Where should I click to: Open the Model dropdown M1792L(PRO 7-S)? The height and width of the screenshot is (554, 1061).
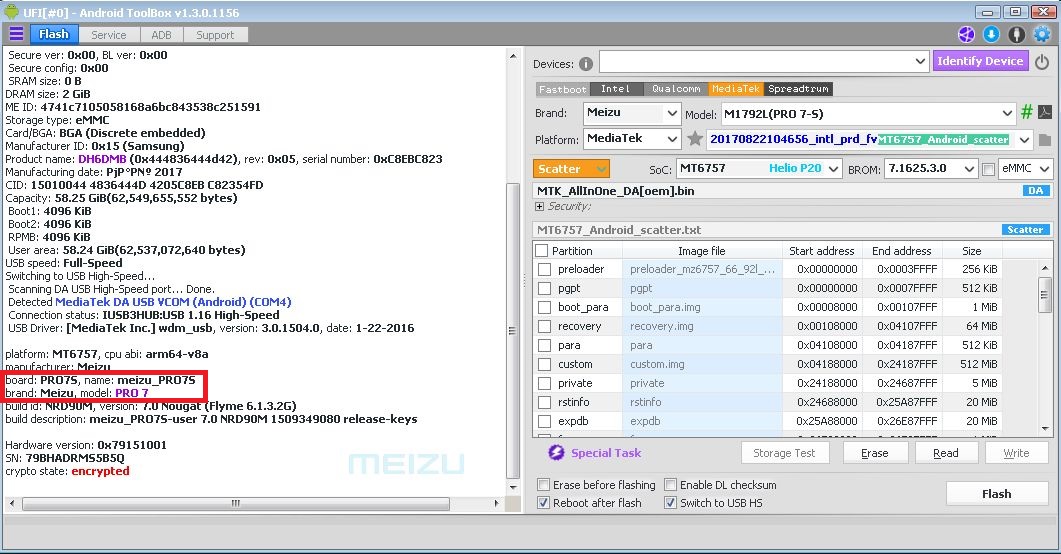[x=1007, y=113]
